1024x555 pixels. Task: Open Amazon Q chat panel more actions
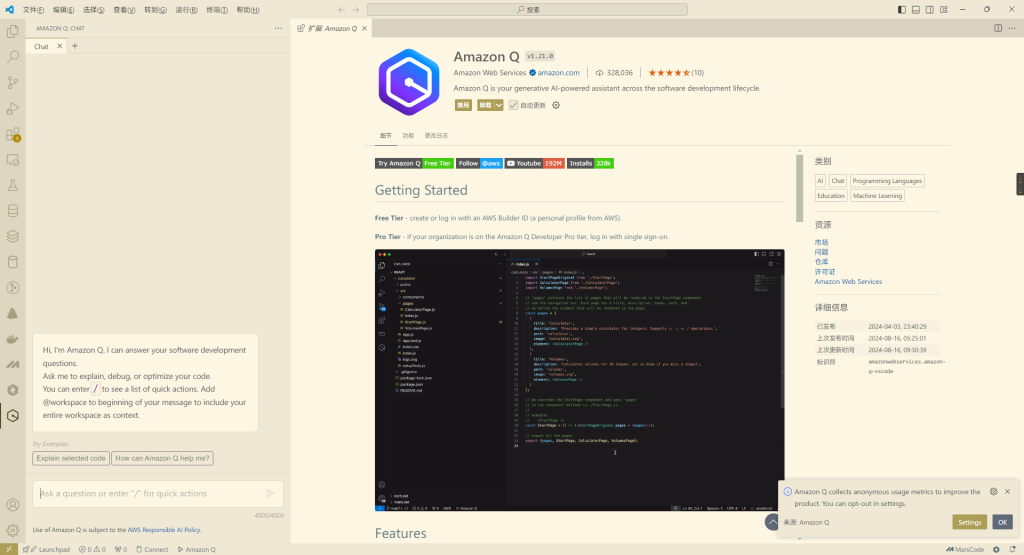[278, 28]
